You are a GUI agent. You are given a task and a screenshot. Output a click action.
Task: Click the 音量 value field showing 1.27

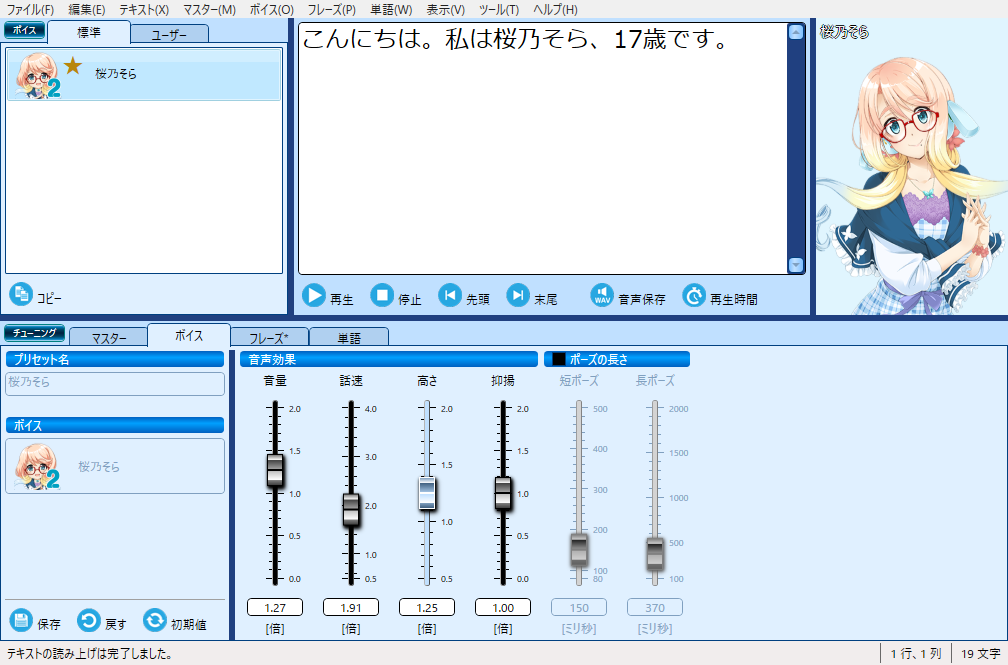coord(275,607)
